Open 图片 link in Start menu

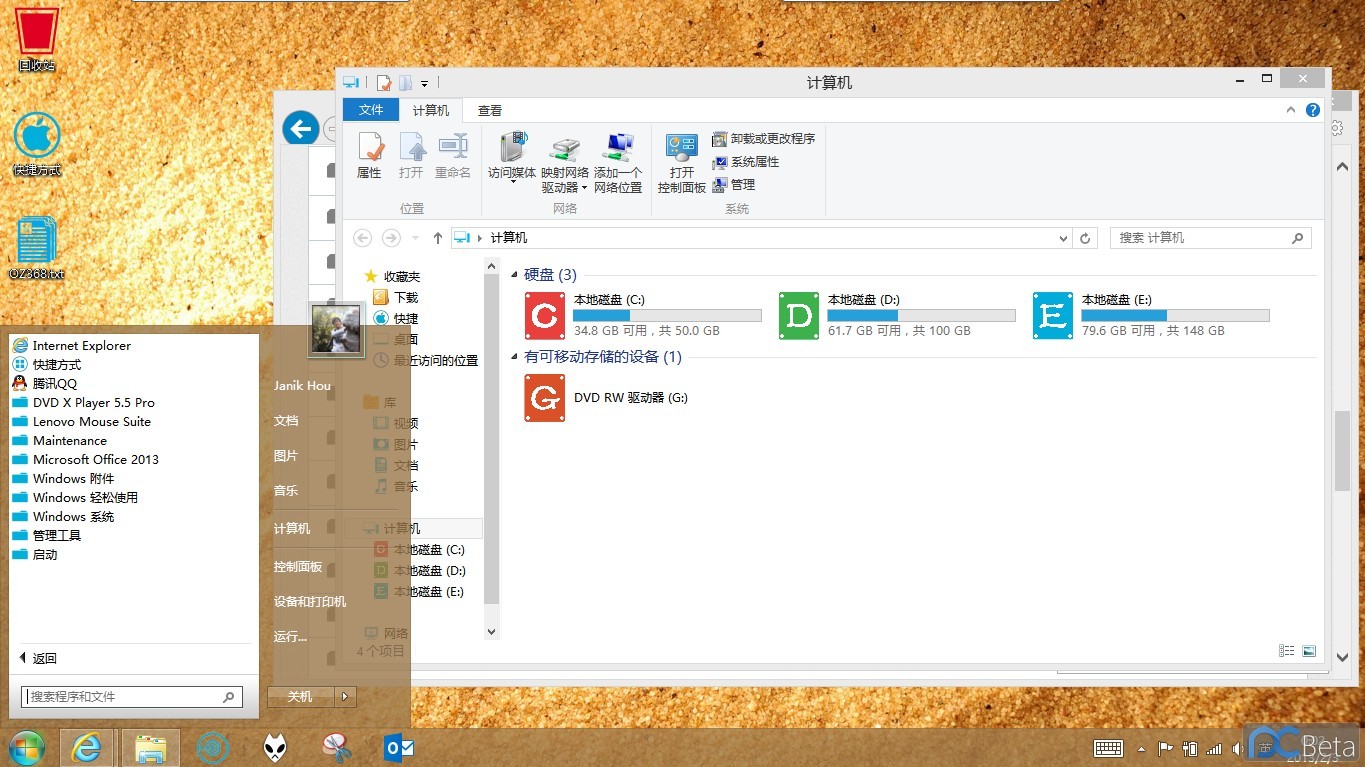point(286,456)
